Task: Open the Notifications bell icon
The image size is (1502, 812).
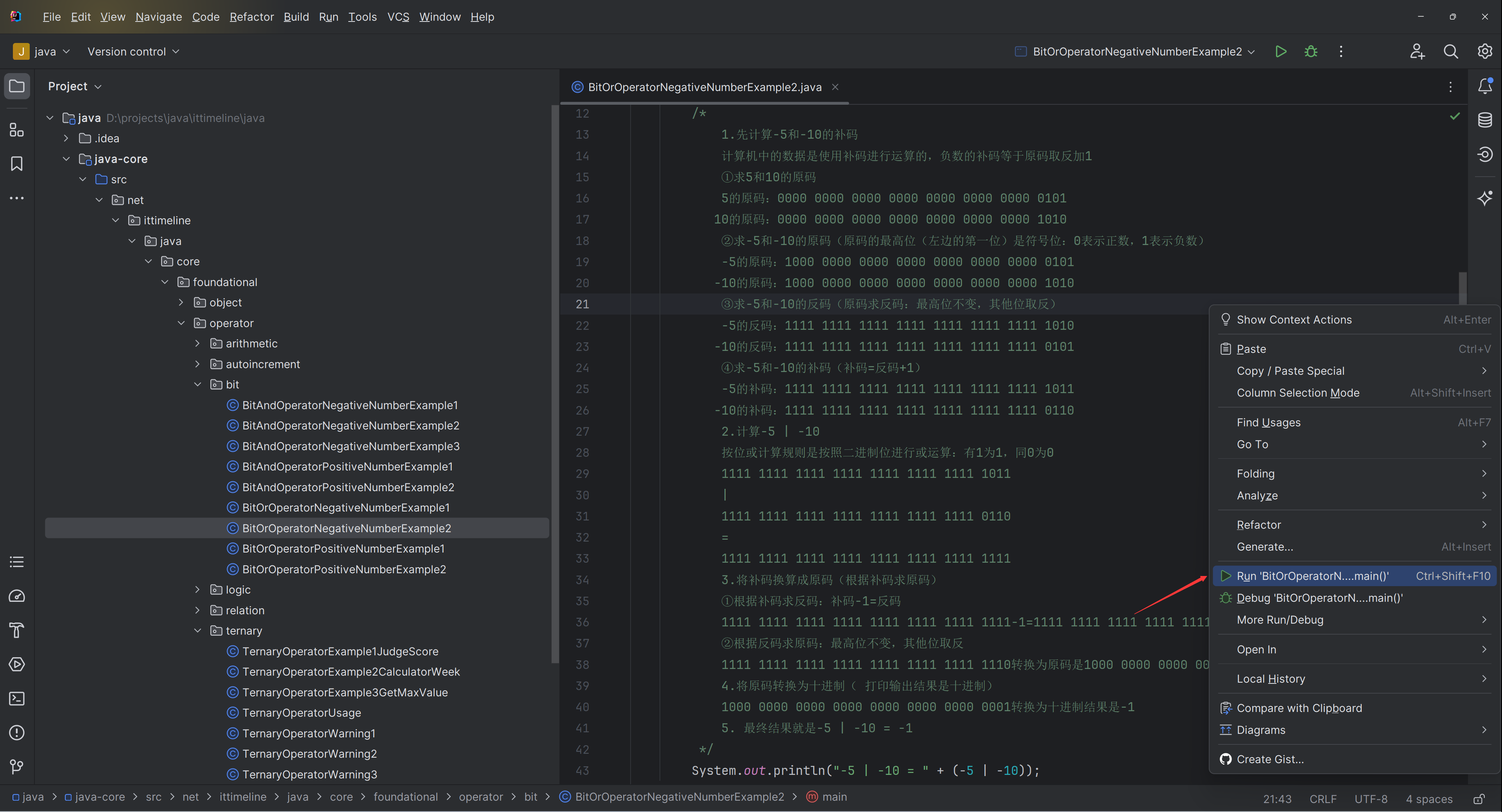Action: tap(1484, 86)
